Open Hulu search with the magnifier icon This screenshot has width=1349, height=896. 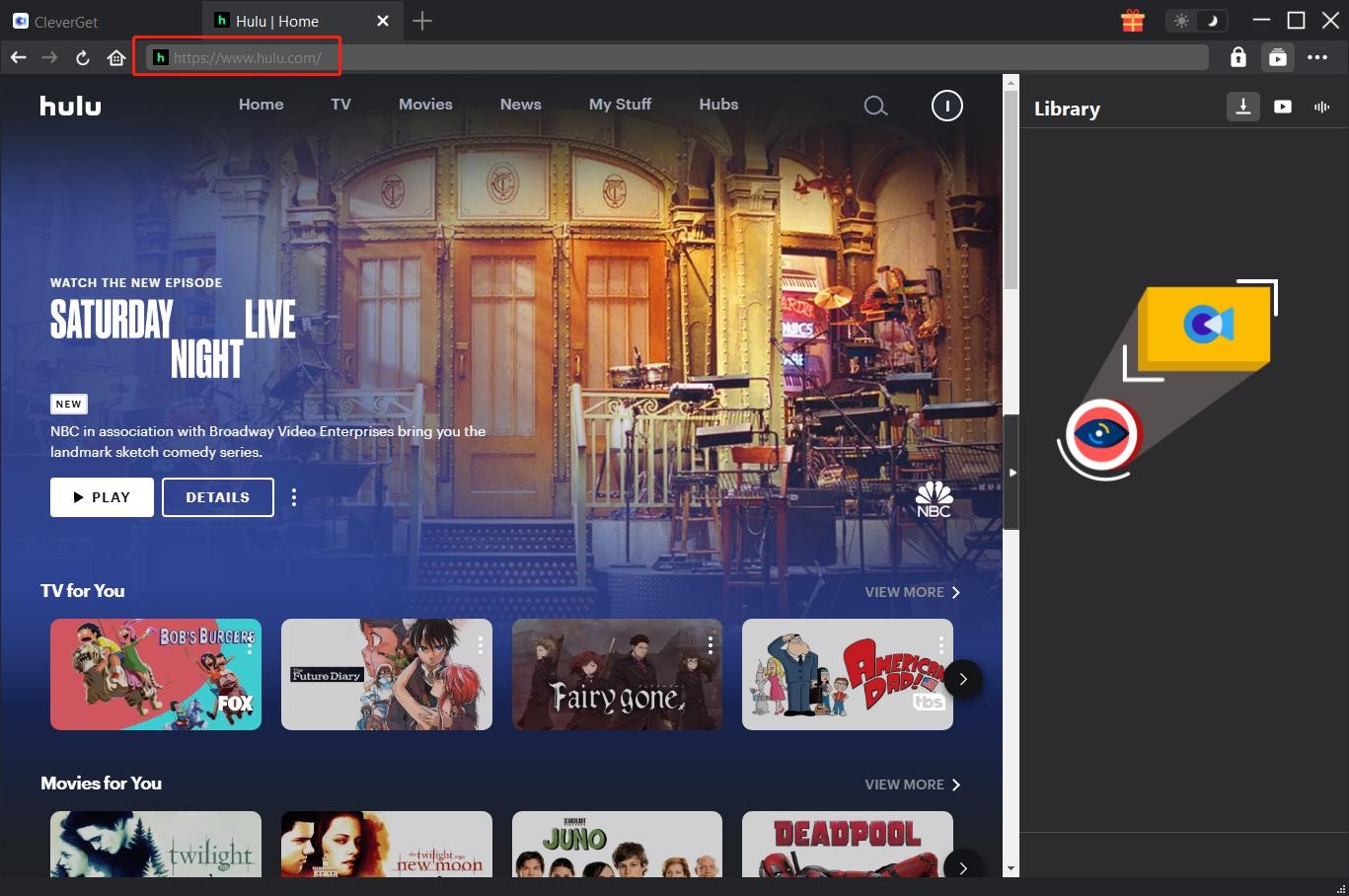[875, 105]
